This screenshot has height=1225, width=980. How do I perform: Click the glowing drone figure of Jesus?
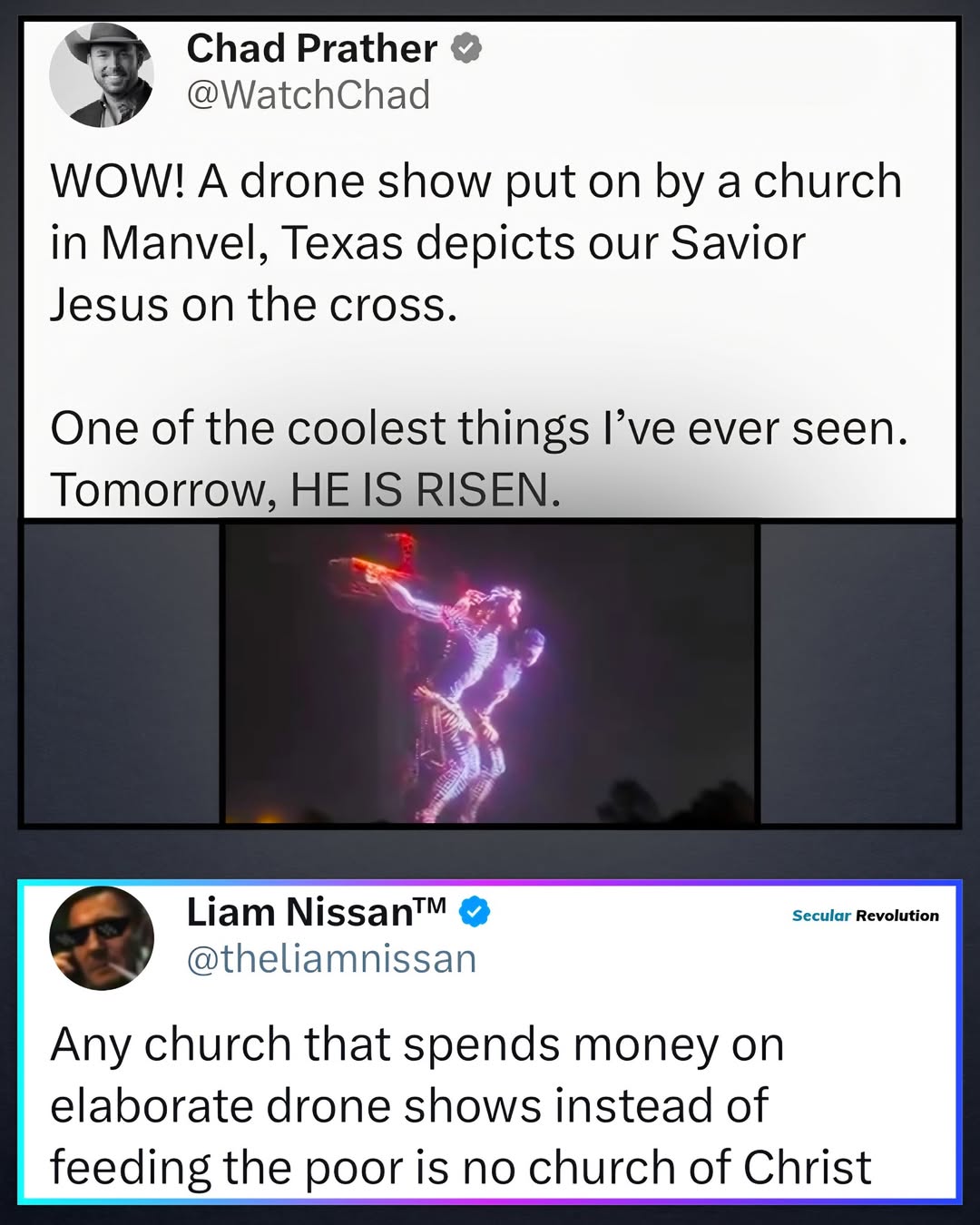(x=472, y=671)
